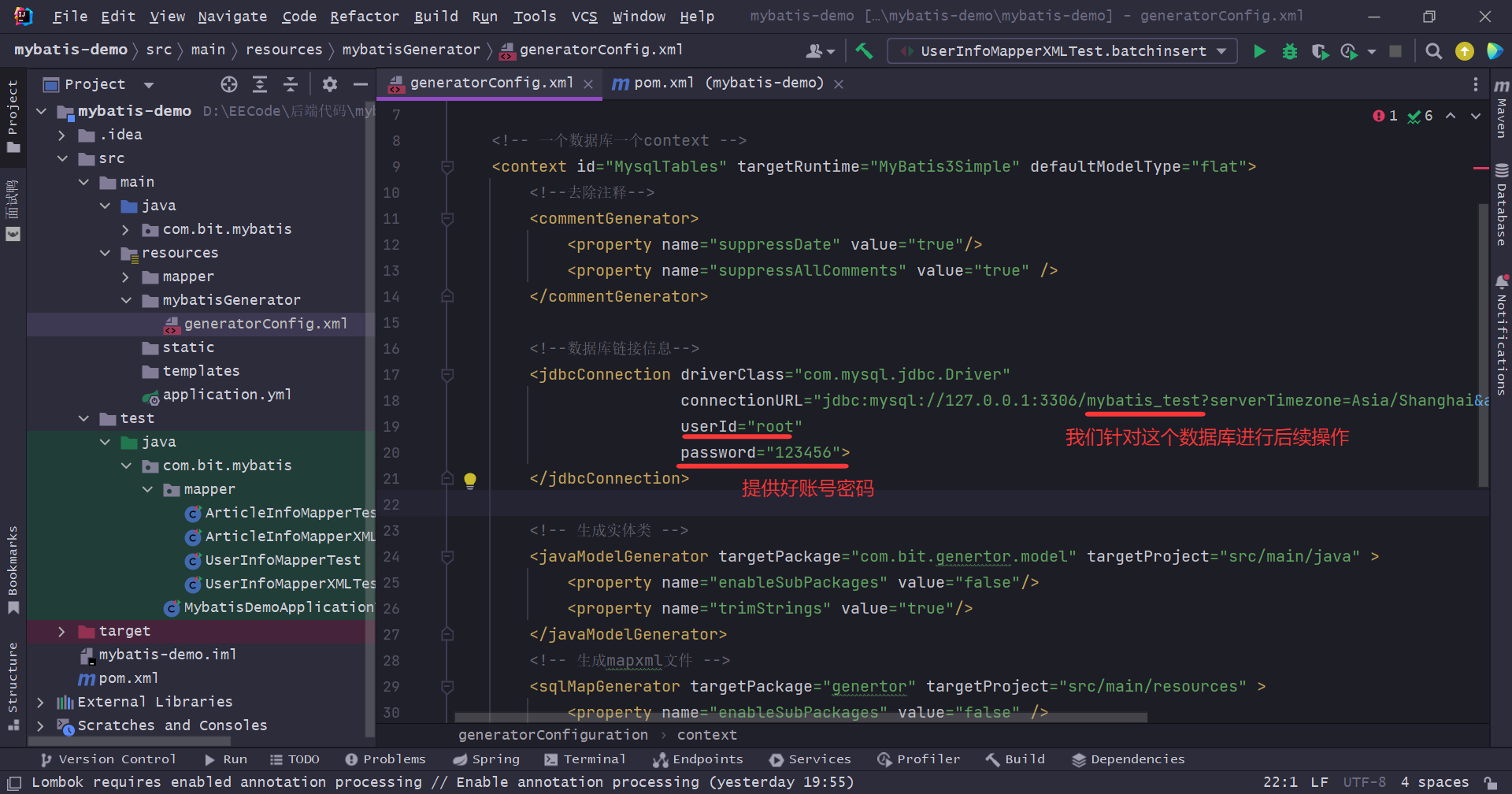Select opened file locate icon in Project panel
The width and height of the screenshot is (1512, 794).
pos(229,84)
